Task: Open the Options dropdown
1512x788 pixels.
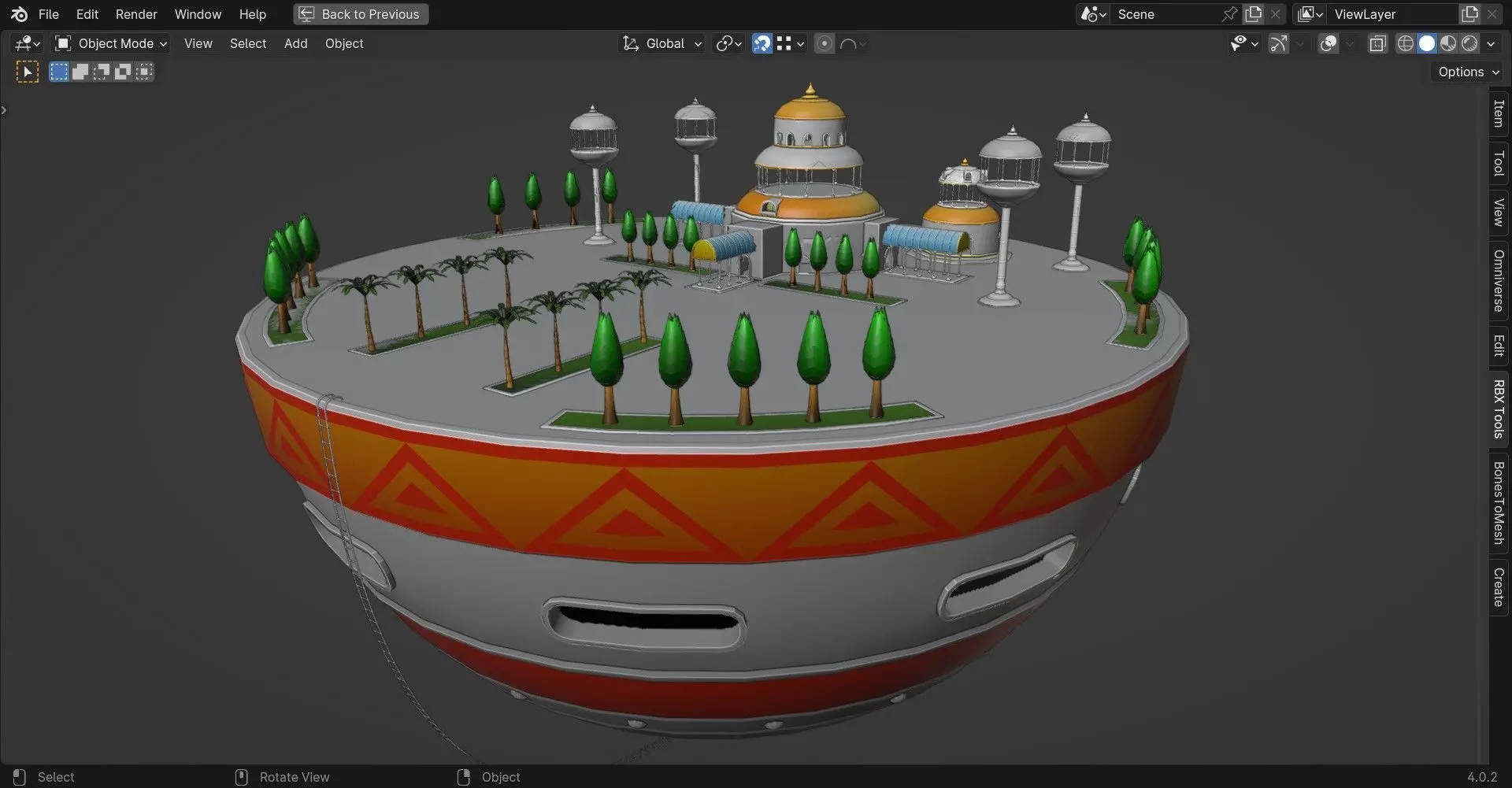Action: (1468, 72)
